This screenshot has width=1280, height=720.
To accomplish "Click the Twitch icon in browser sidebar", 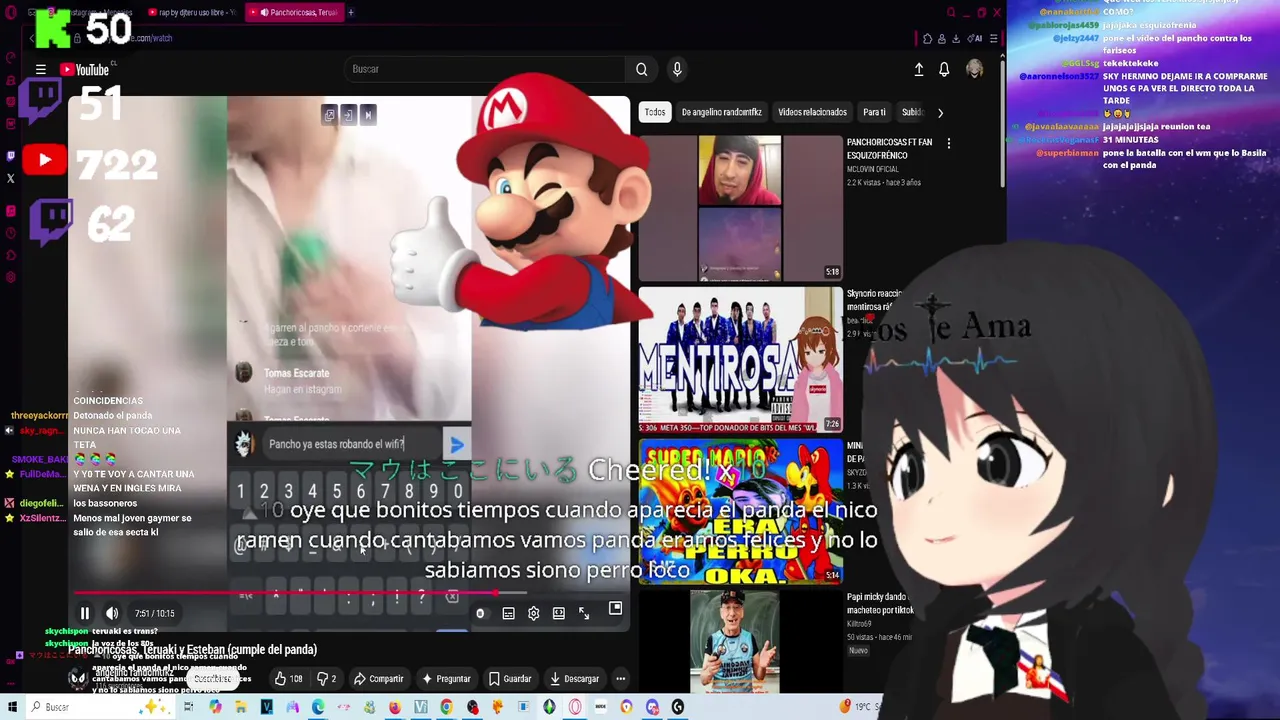I will tap(11, 156).
